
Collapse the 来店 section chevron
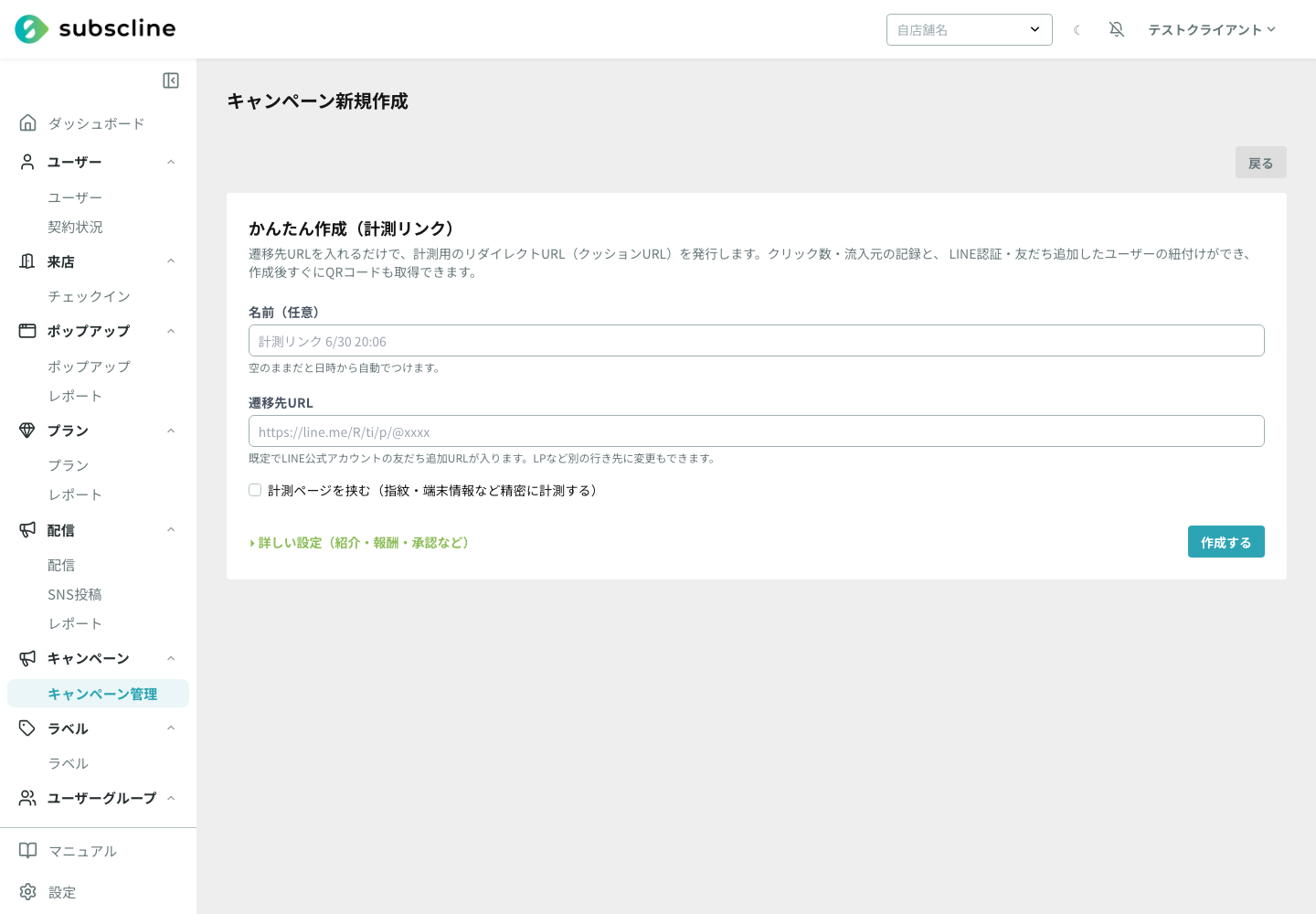pyautogui.click(x=171, y=261)
